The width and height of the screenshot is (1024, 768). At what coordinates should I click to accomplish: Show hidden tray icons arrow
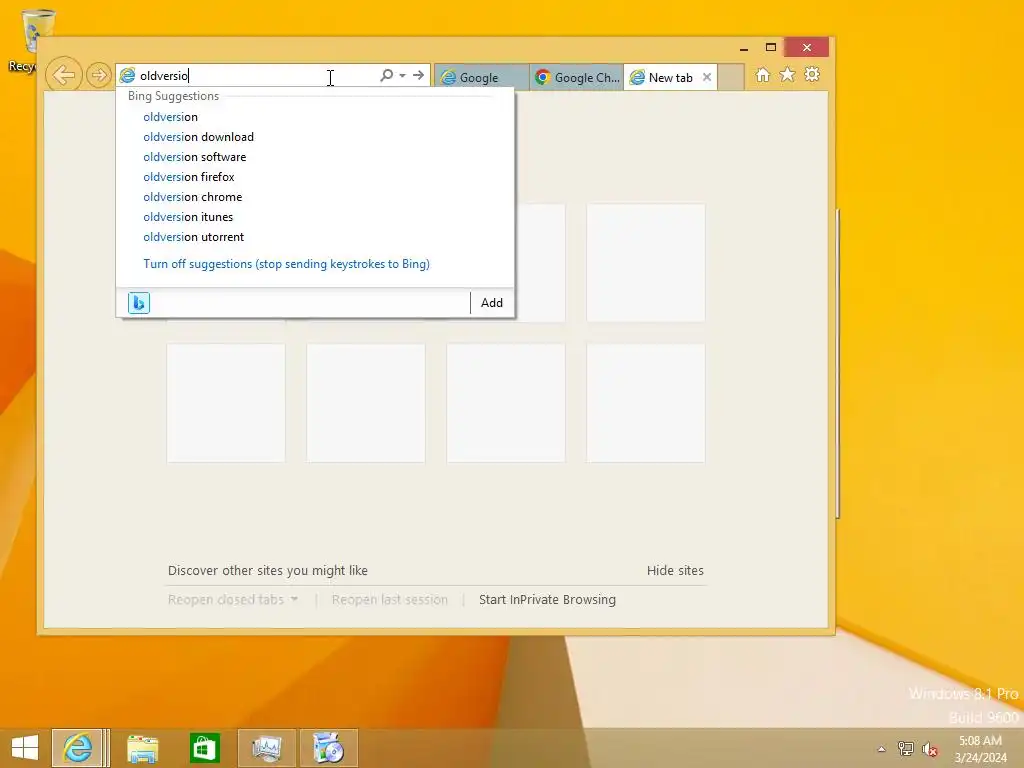coord(882,749)
